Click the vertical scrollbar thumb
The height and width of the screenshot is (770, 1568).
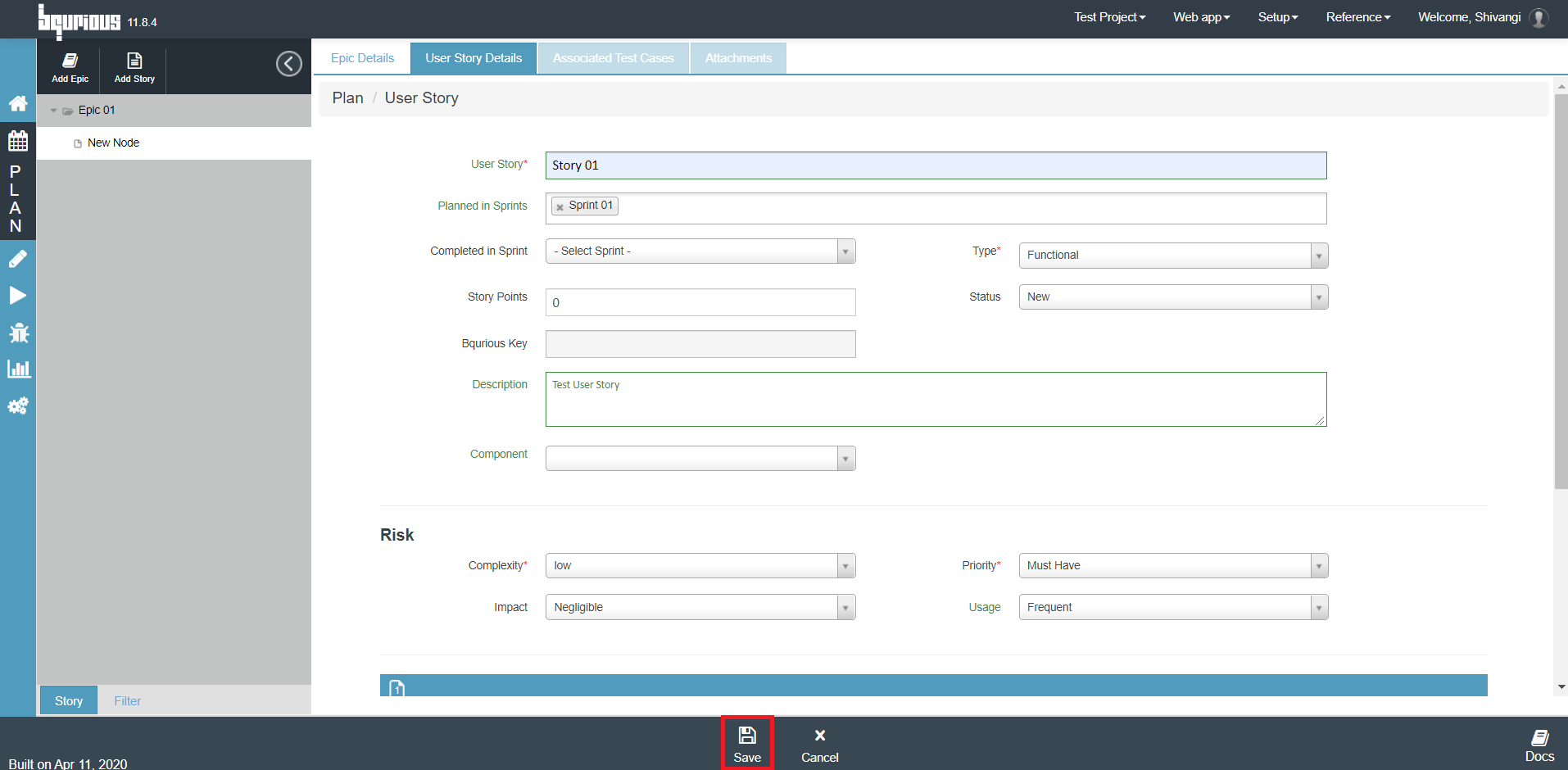pyautogui.click(x=1561, y=292)
